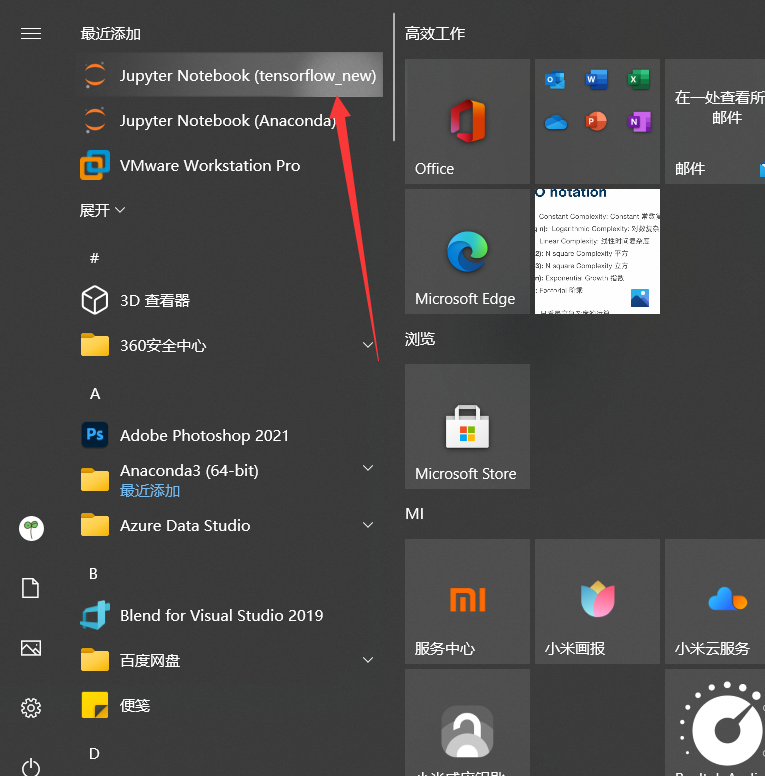Open the hamburger menu at top of Start

[31, 34]
